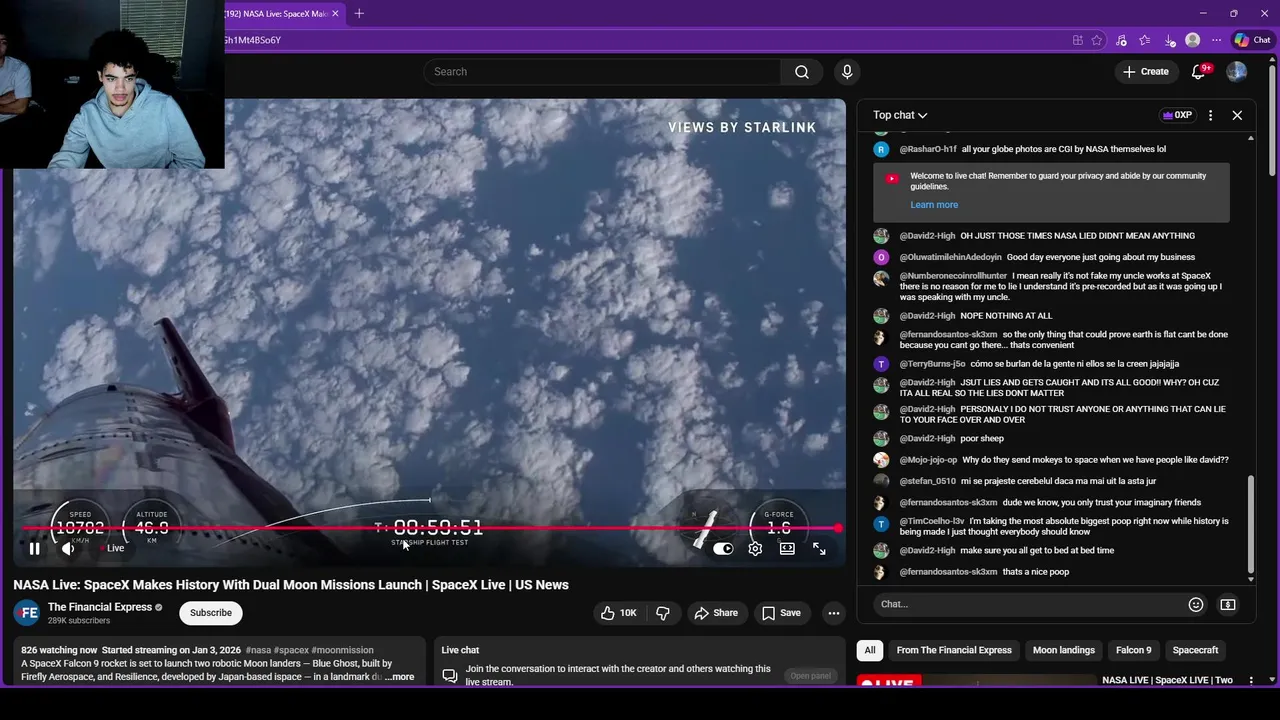The width and height of the screenshot is (1280, 720).
Task: Enter fullscreen mode
Action: click(819, 548)
